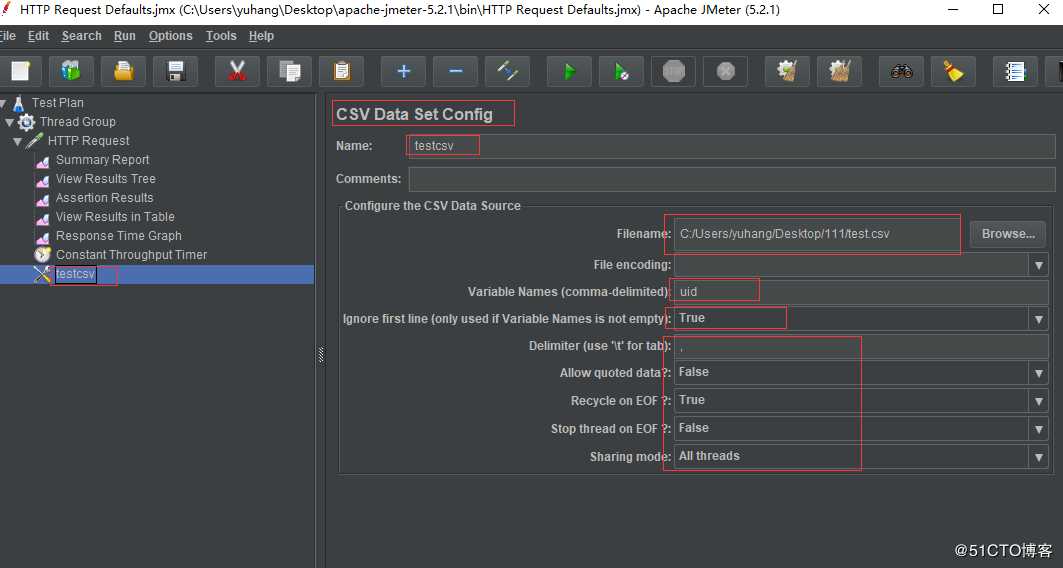
Task: Open the Recycle on EOF dropdown
Action: [1038, 401]
